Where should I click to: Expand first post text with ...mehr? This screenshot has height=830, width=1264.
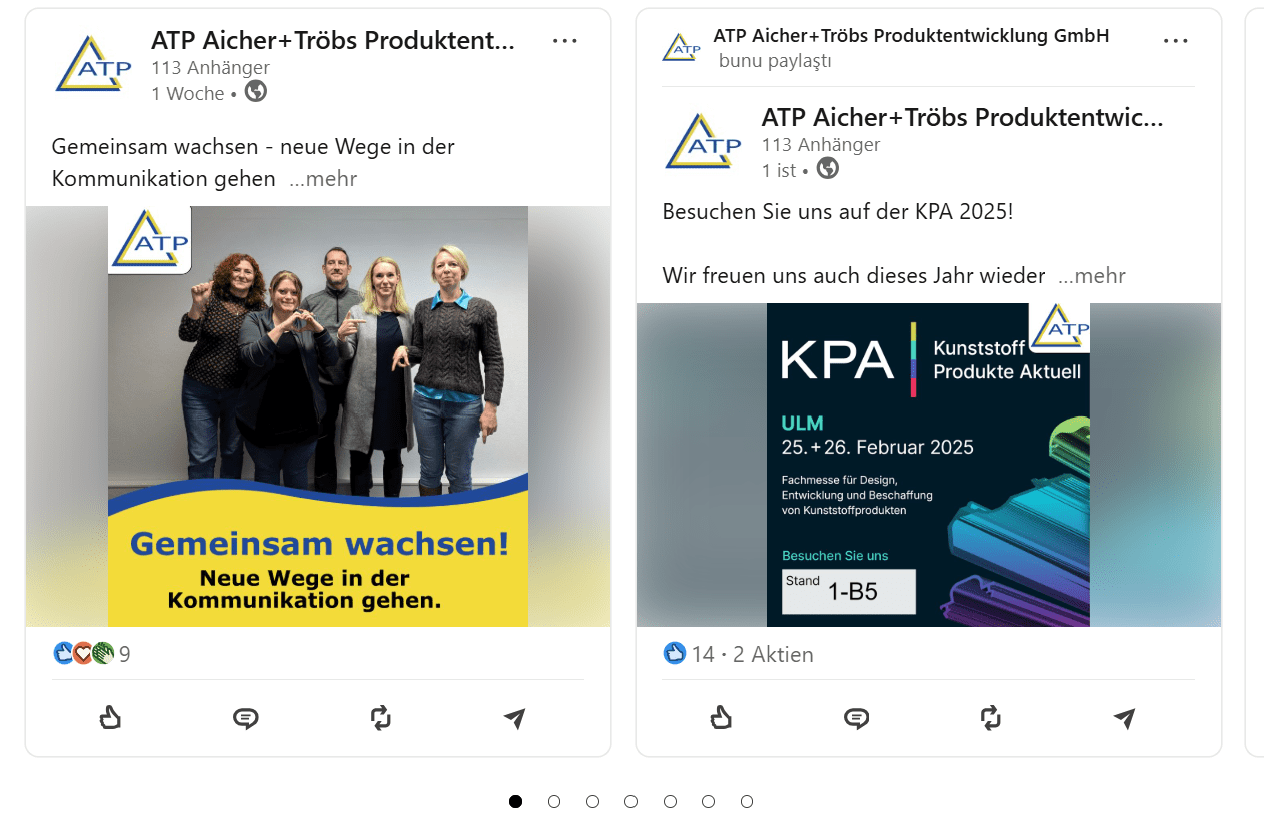[322, 179]
